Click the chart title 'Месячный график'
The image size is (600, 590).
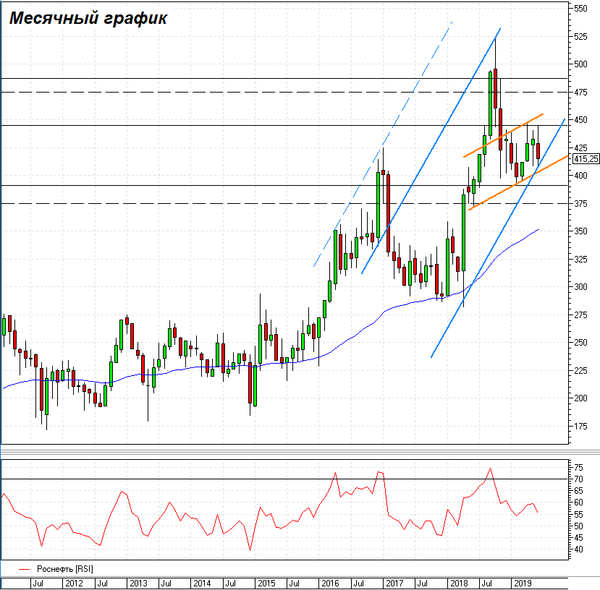click(88, 18)
